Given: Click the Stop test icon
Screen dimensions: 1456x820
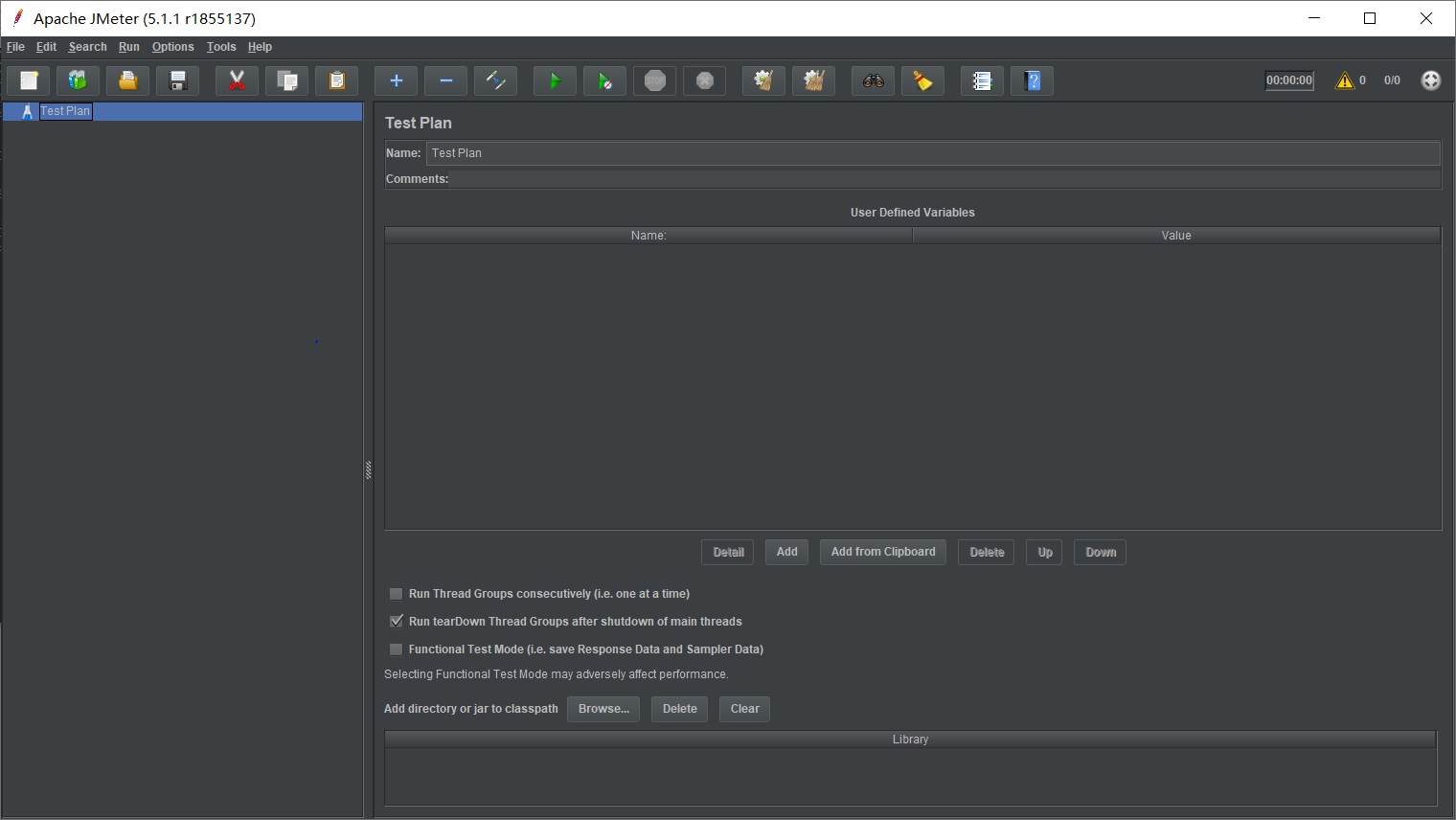Looking at the screenshot, I should tap(654, 80).
